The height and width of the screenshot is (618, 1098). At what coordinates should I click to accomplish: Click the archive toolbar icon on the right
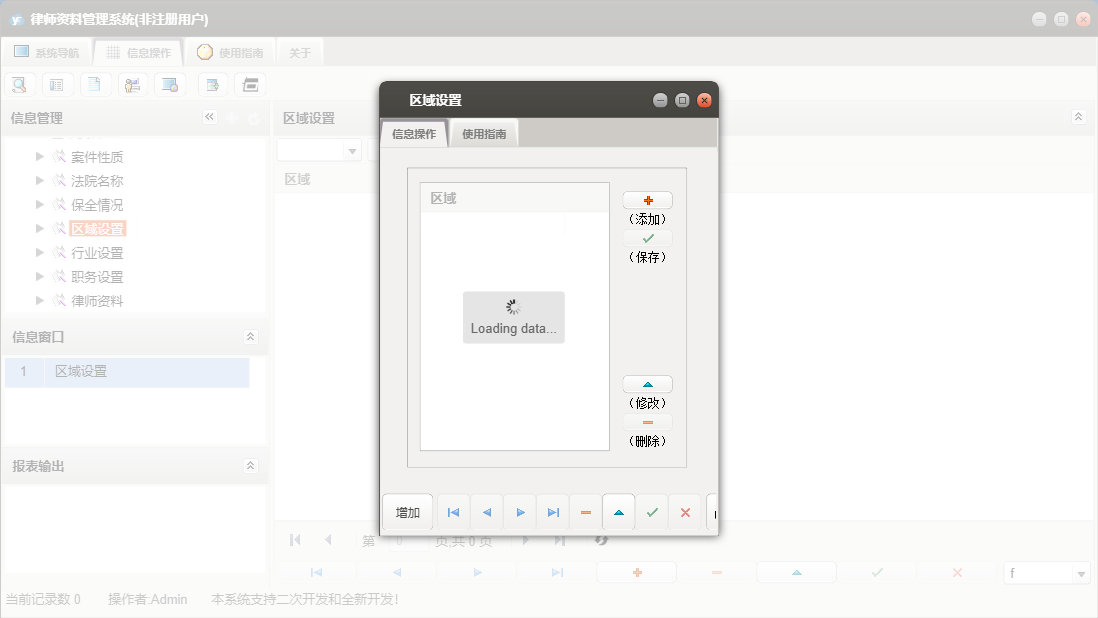tap(250, 84)
